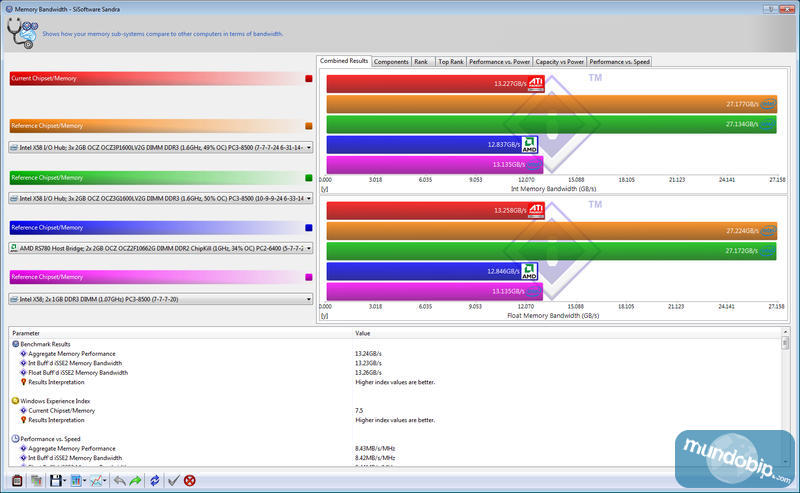Image resolution: width=800 pixels, height=493 pixels.
Task: Open the arrow next to the bar chart icon
Action: point(84,481)
